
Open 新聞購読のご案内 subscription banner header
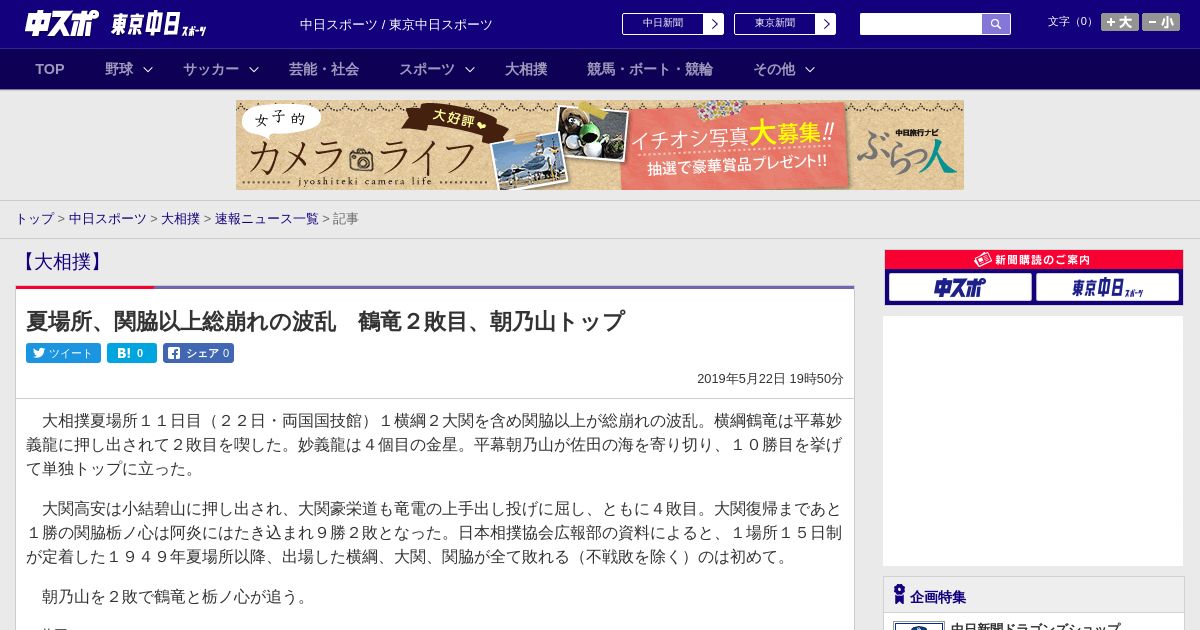pyautogui.click(x=1034, y=259)
